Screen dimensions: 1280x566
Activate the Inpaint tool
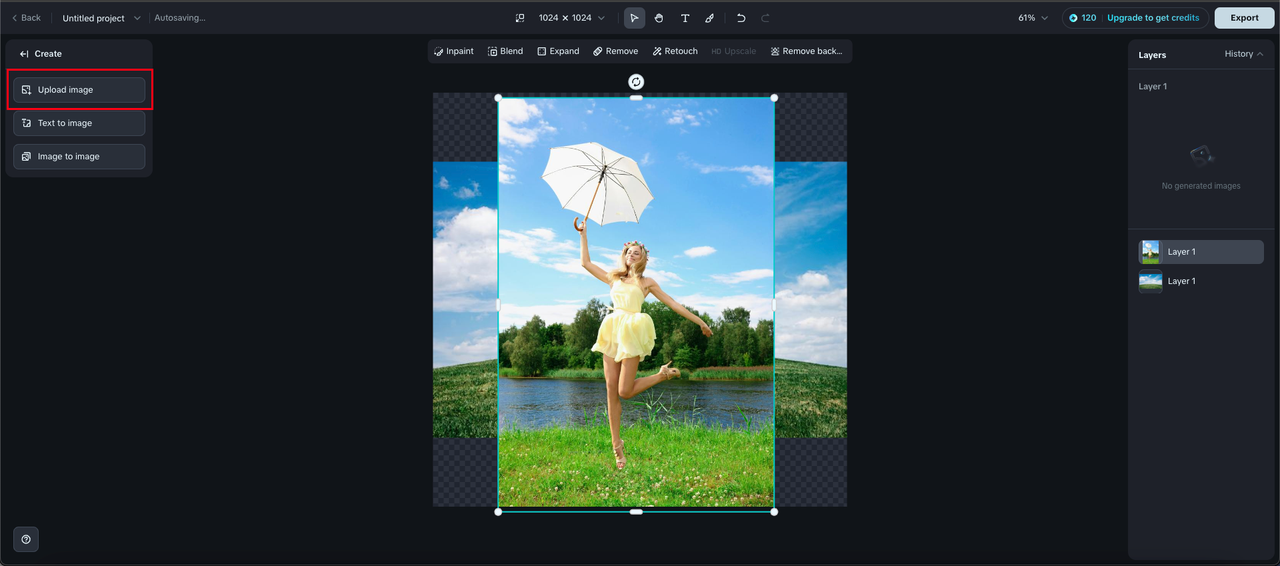point(454,51)
